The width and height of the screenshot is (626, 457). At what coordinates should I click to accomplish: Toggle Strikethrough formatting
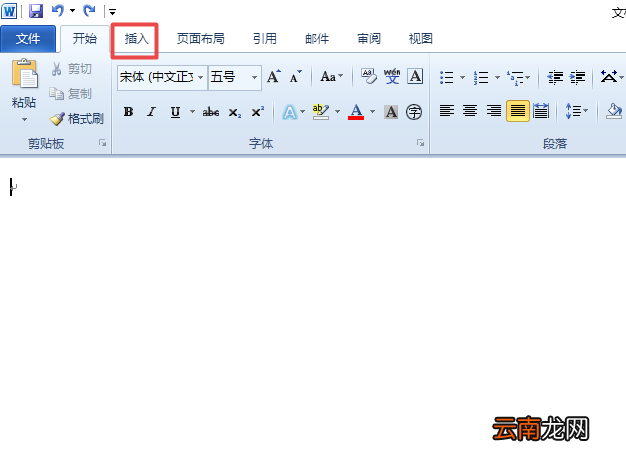point(211,112)
